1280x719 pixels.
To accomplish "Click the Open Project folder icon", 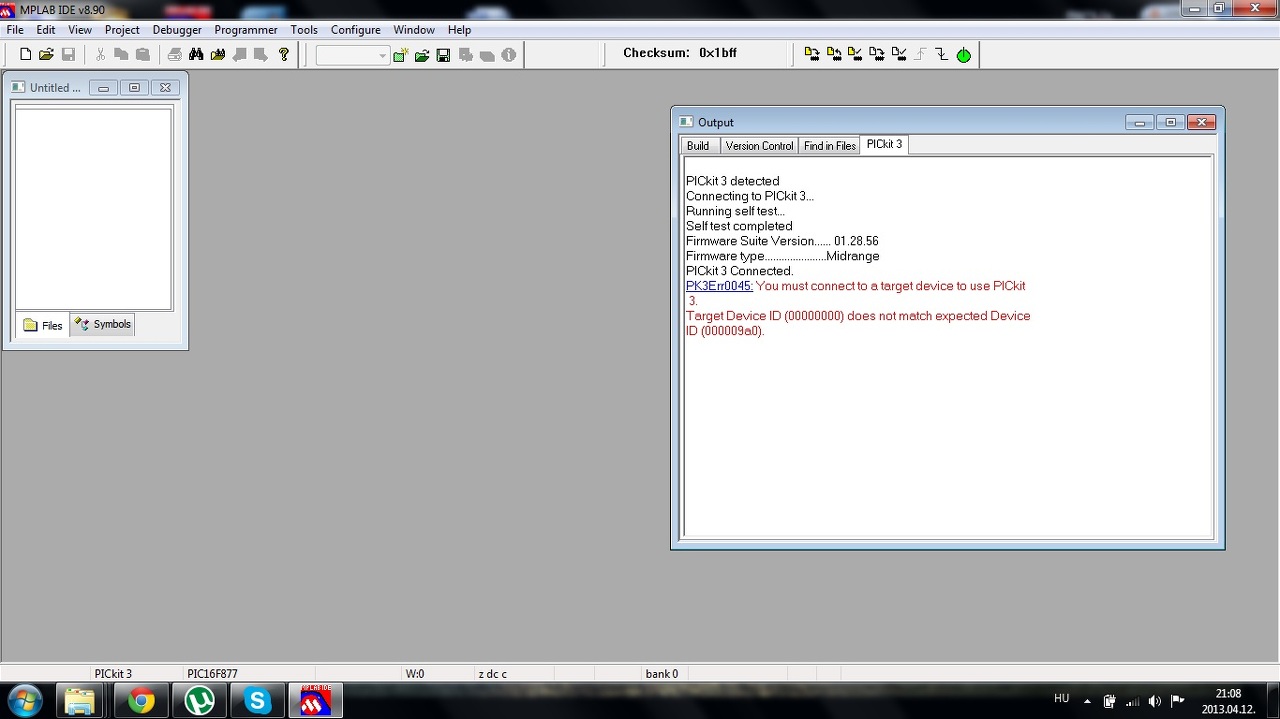I will coord(422,55).
